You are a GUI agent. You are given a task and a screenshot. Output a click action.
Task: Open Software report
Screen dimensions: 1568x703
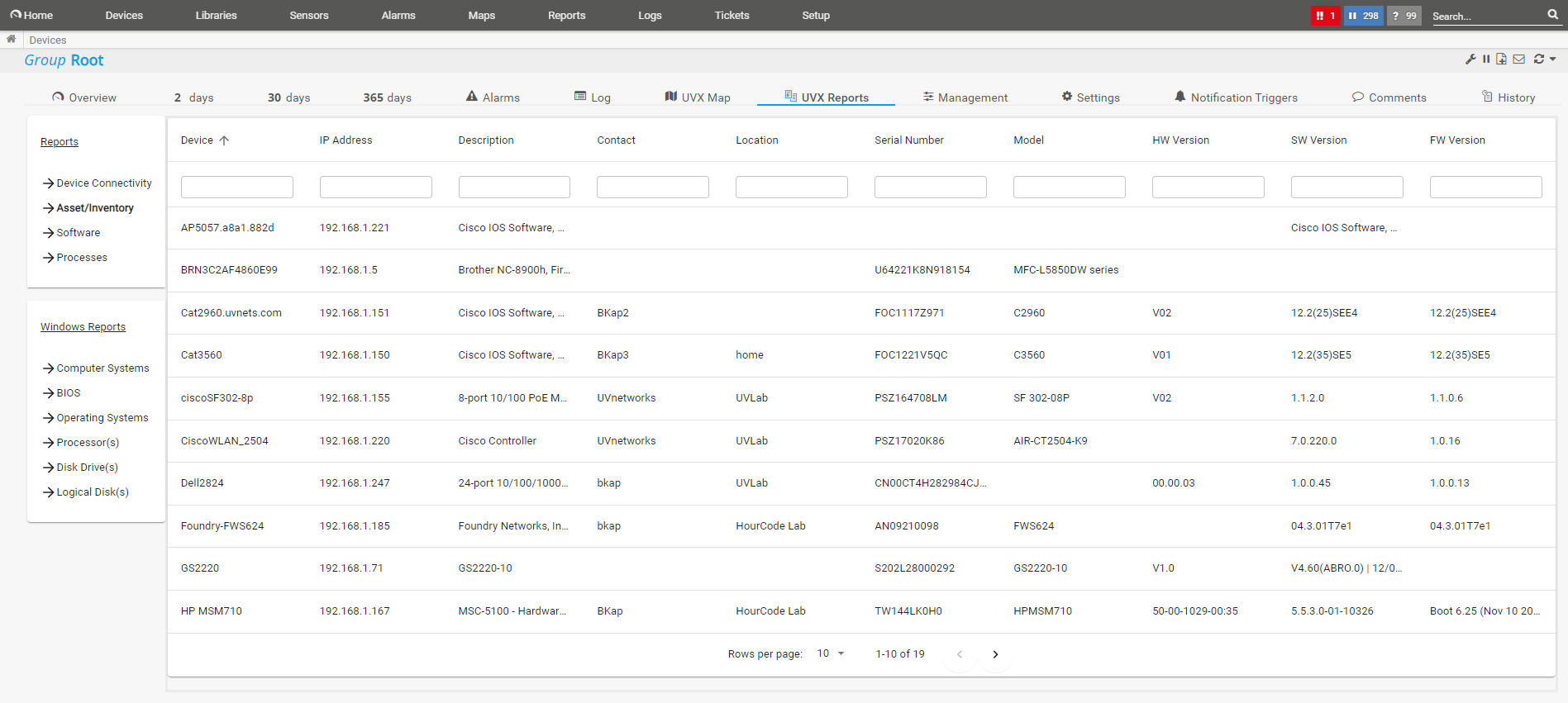72,233
